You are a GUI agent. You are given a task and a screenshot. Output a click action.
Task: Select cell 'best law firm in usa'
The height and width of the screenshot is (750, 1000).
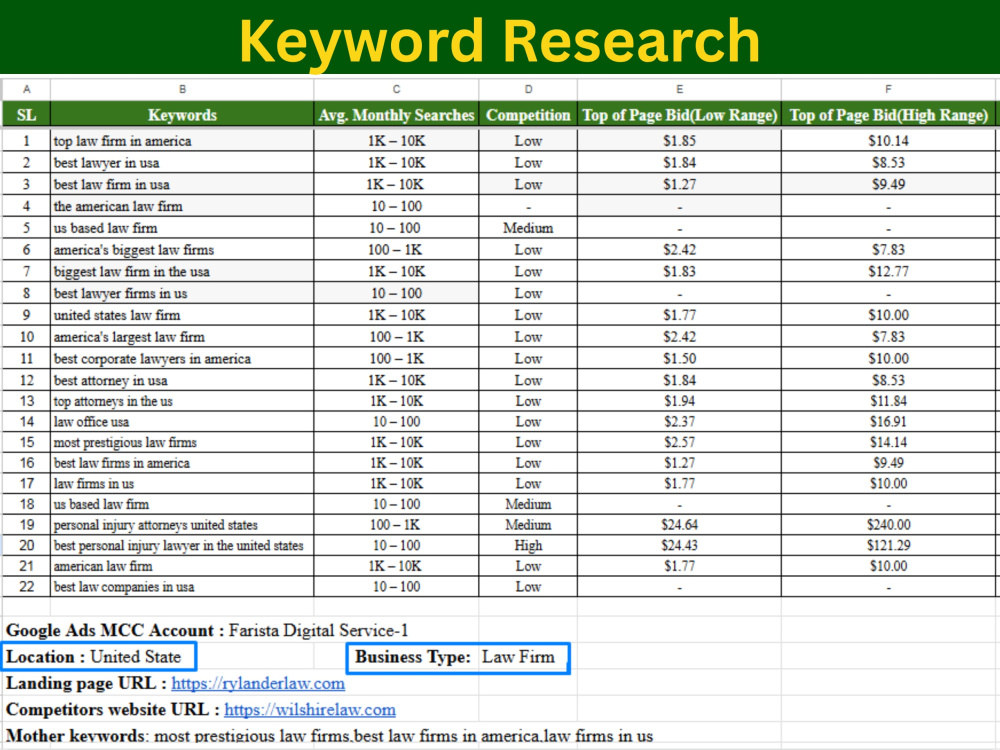(182, 184)
